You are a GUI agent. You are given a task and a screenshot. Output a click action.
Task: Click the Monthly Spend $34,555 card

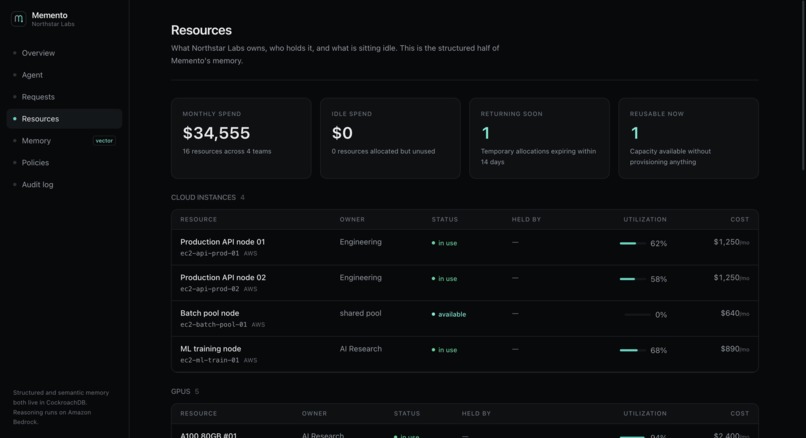241,138
